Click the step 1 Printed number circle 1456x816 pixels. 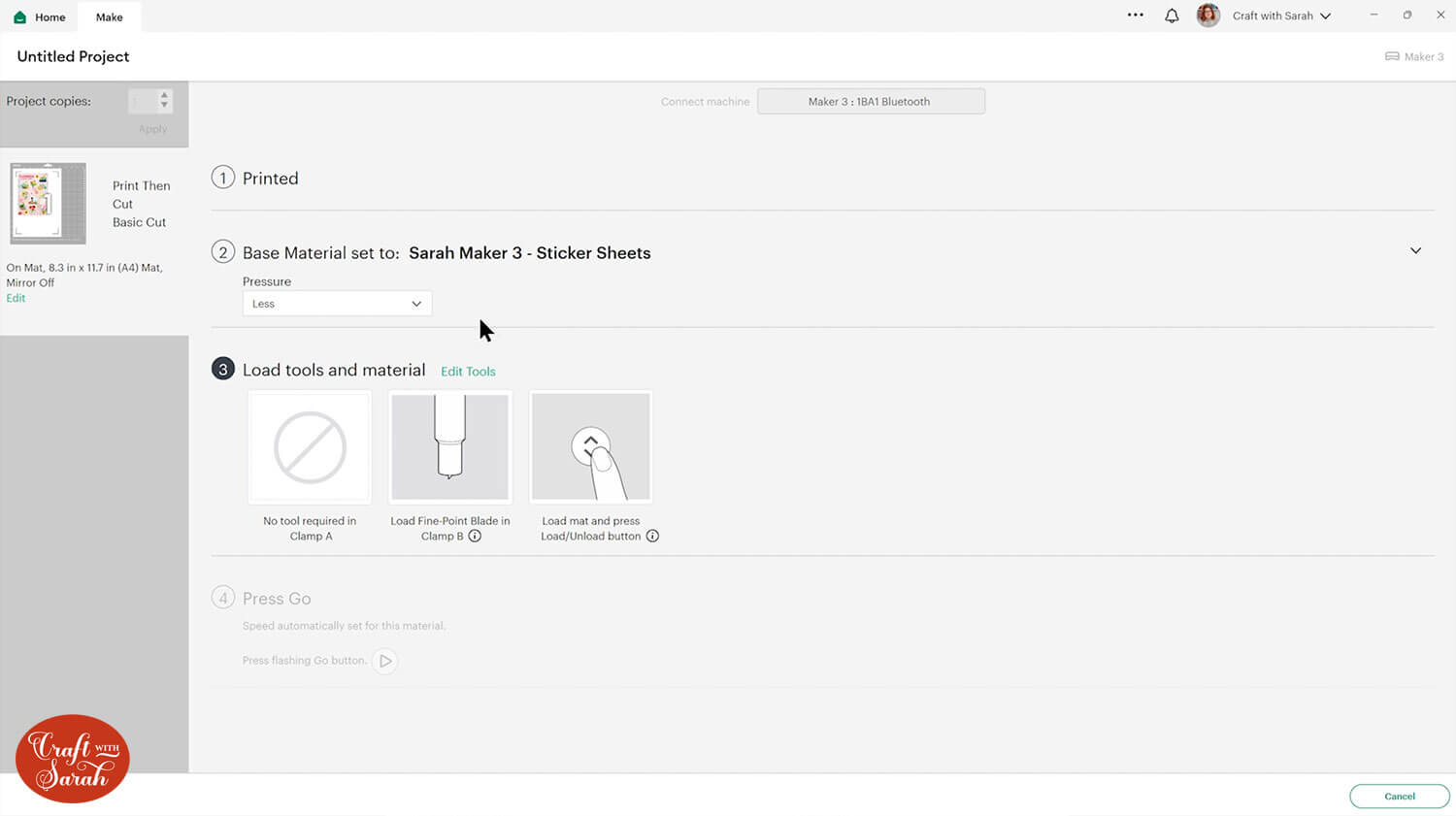pyautogui.click(x=223, y=178)
